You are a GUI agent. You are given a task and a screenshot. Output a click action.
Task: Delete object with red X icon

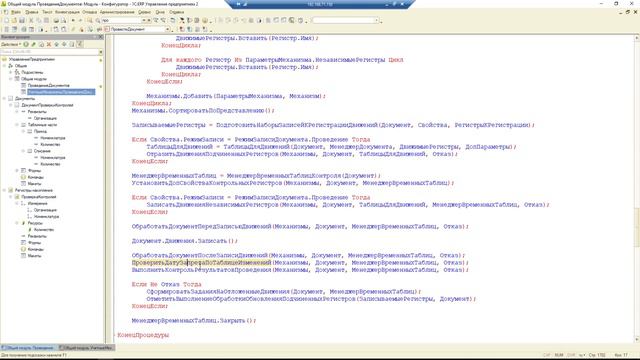click(x=49, y=44)
